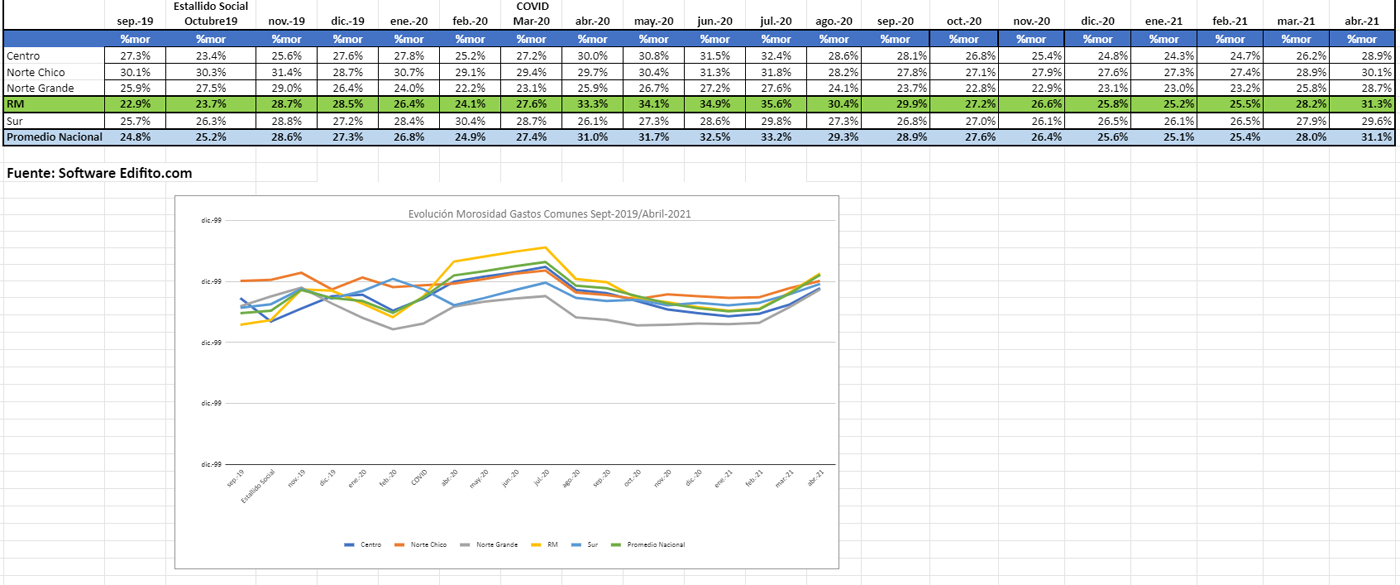Select the Fuente: Software Edifito.com cell
The width and height of the screenshot is (1400, 585).
click(x=99, y=173)
